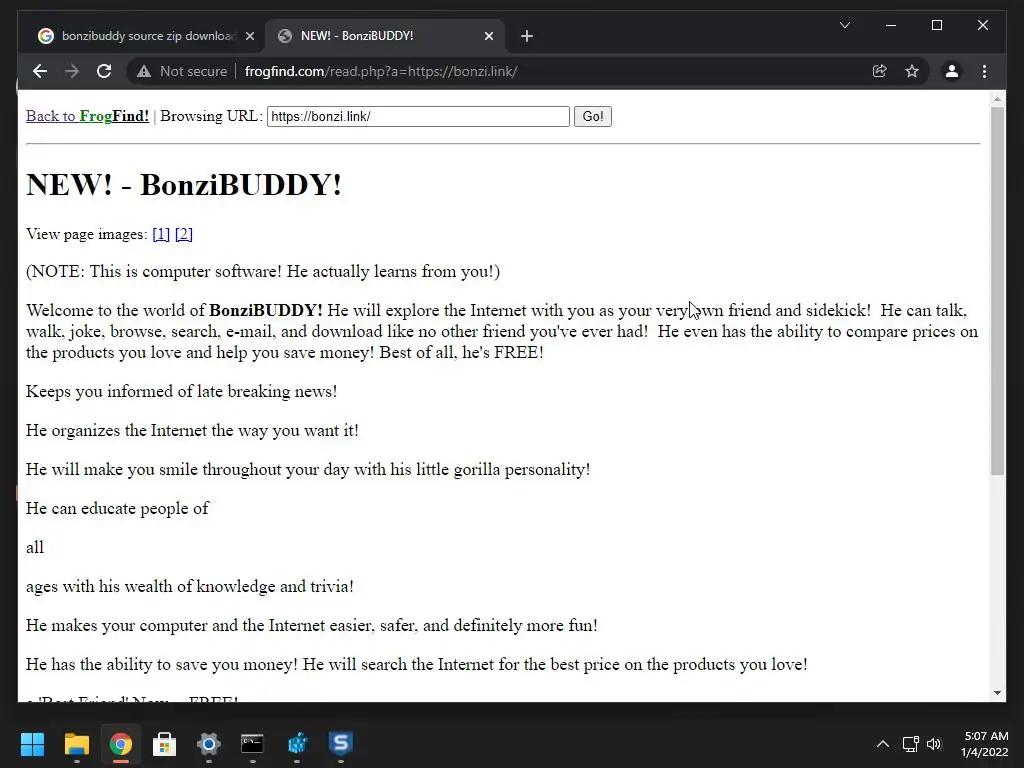This screenshot has width=1024, height=768.
Task: Close the NEW! - BonziBUDDY! tab
Action: (x=489, y=36)
